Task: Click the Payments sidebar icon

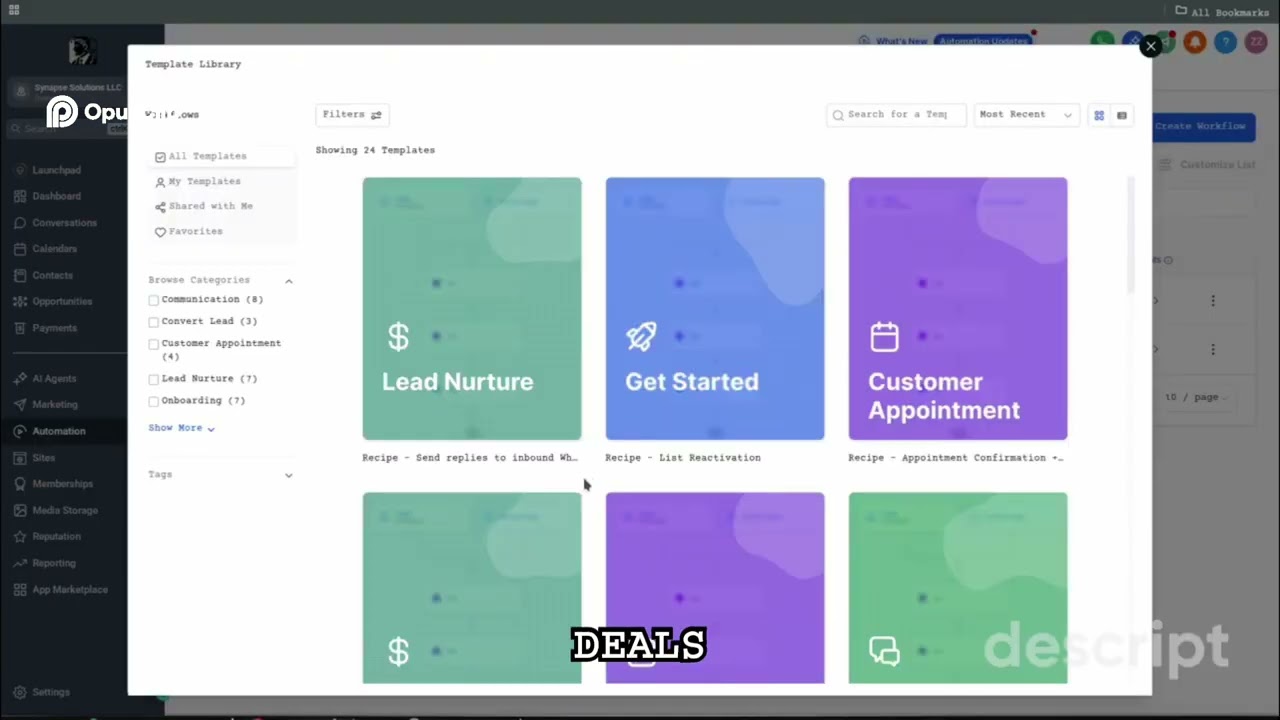Action: 20,328
